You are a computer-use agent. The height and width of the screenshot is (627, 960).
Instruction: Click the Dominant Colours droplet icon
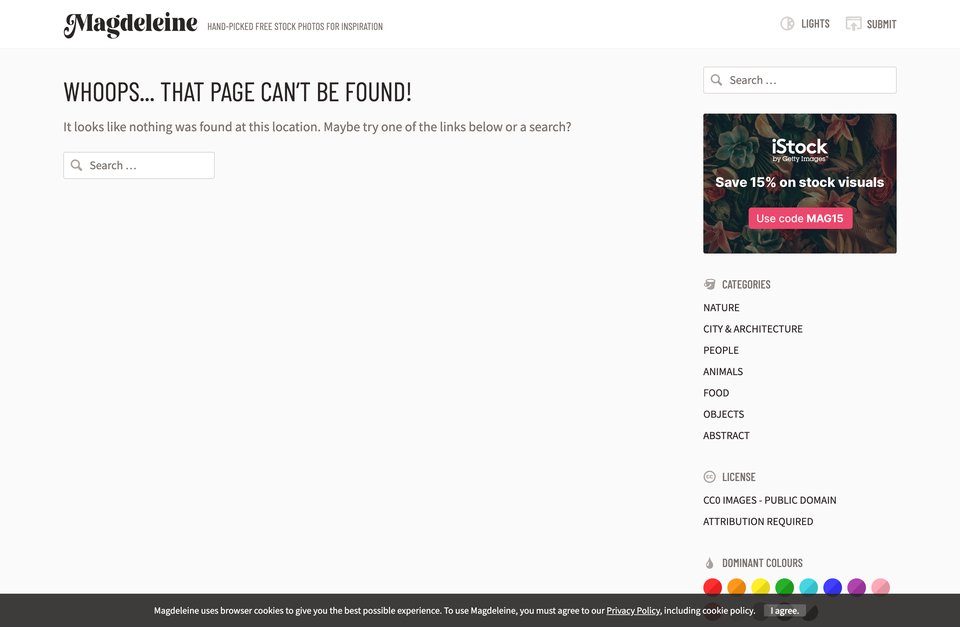click(710, 563)
